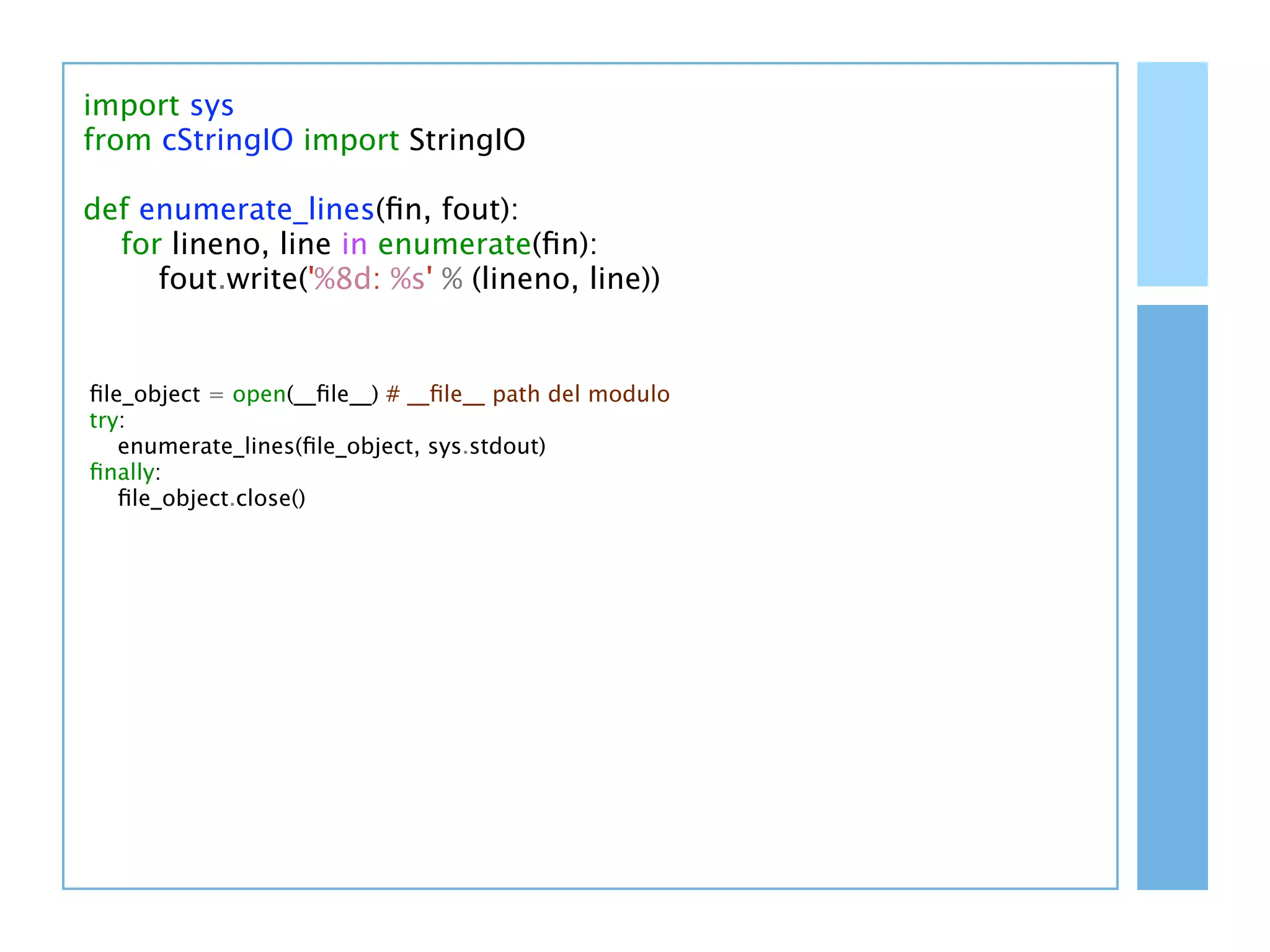Click the 'file_object = open(__file__)' line
The image size is (1270, 952).
(380, 395)
